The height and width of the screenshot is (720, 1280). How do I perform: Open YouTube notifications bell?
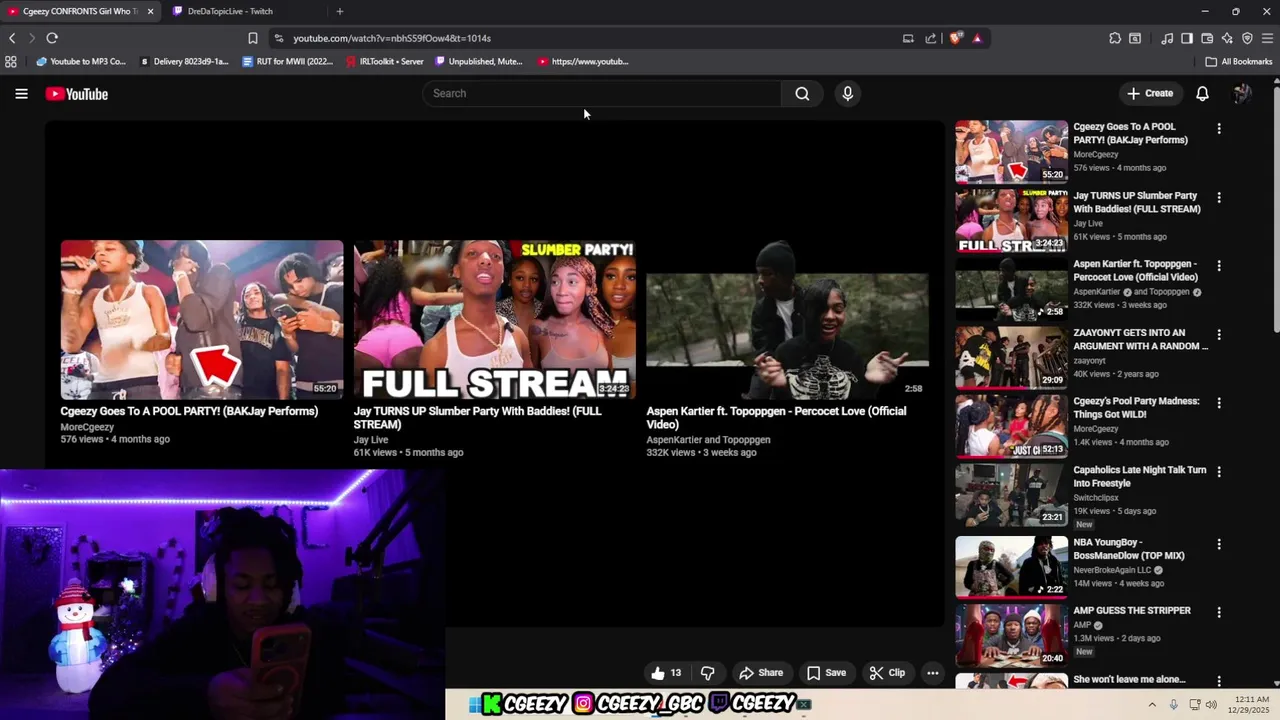coord(1202,93)
